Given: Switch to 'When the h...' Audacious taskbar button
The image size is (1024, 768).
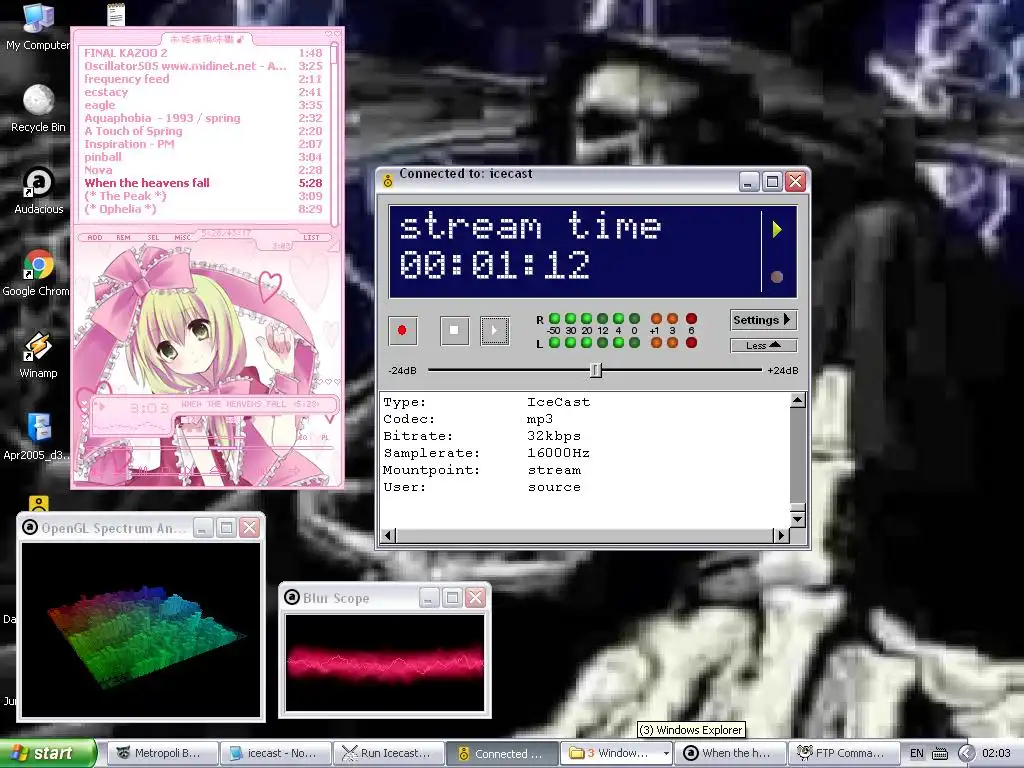Looking at the screenshot, I should (729, 753).
